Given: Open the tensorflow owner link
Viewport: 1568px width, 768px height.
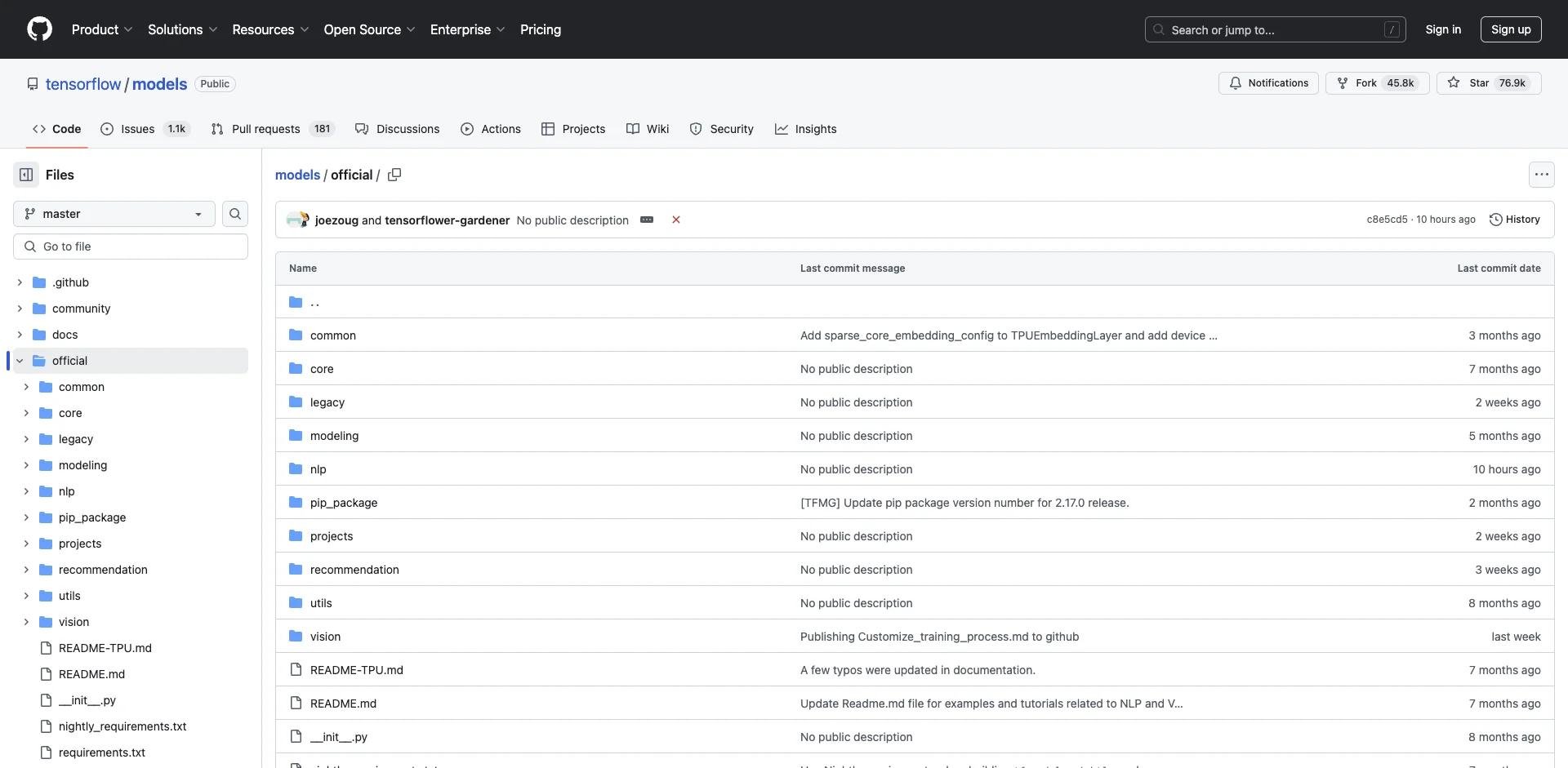Looking at the screenshot, I should 83,84.
